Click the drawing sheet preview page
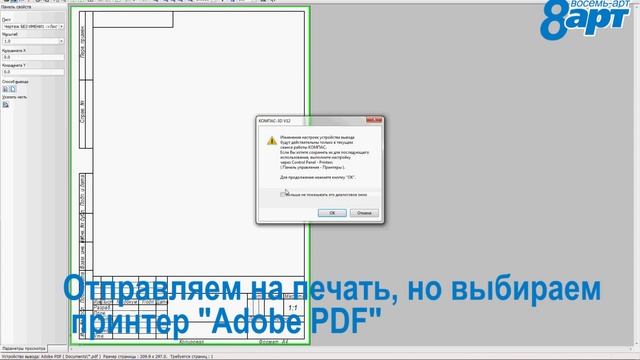Viewport: 640px width, 360px height. [190, 176]
